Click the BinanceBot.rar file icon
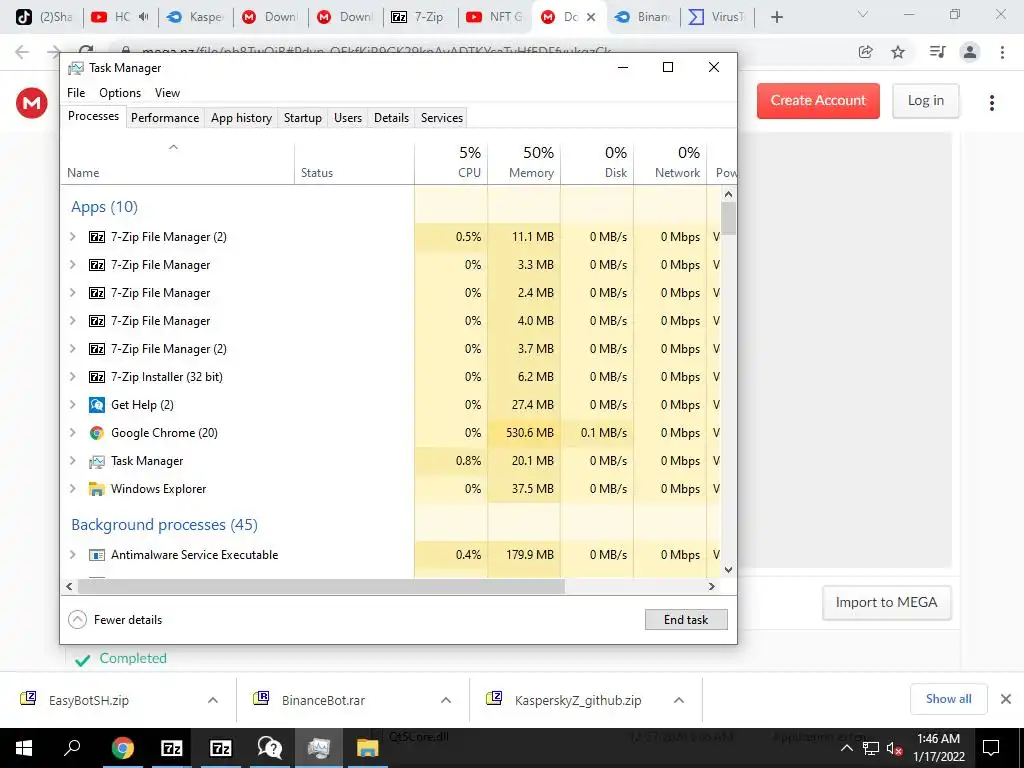 [261, 699]
